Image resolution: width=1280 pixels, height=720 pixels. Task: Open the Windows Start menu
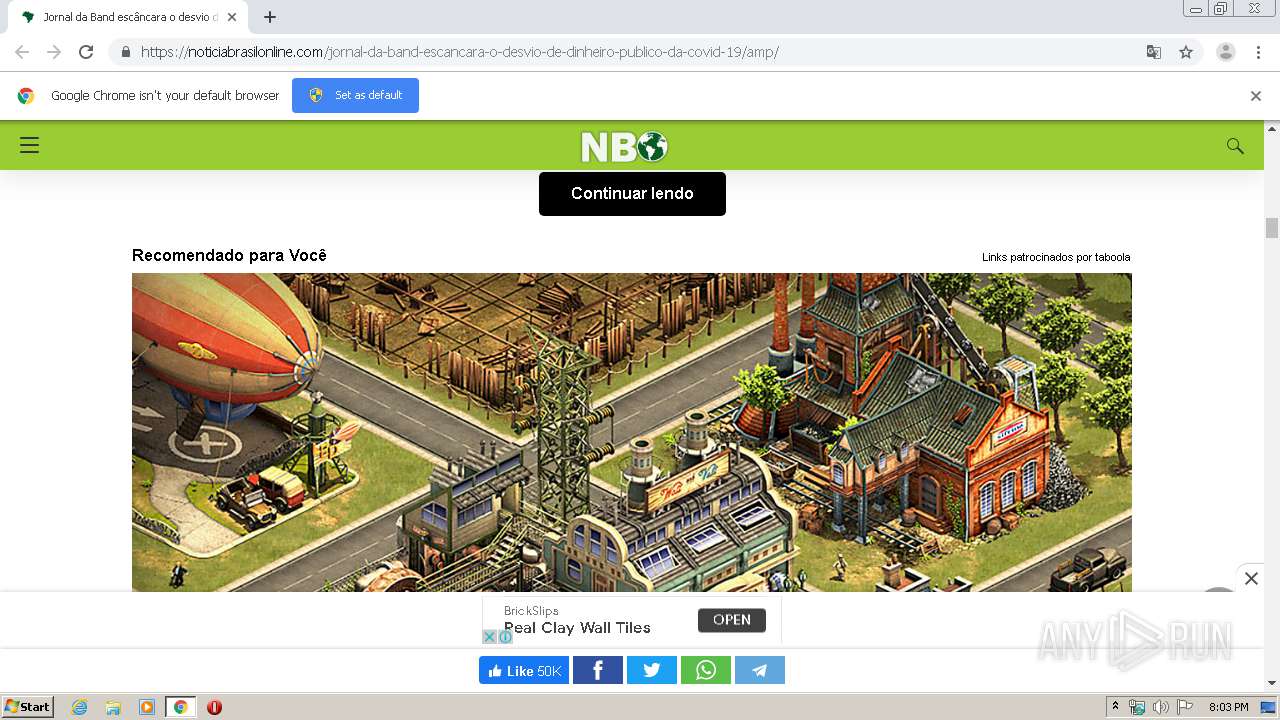click(28, 707)
